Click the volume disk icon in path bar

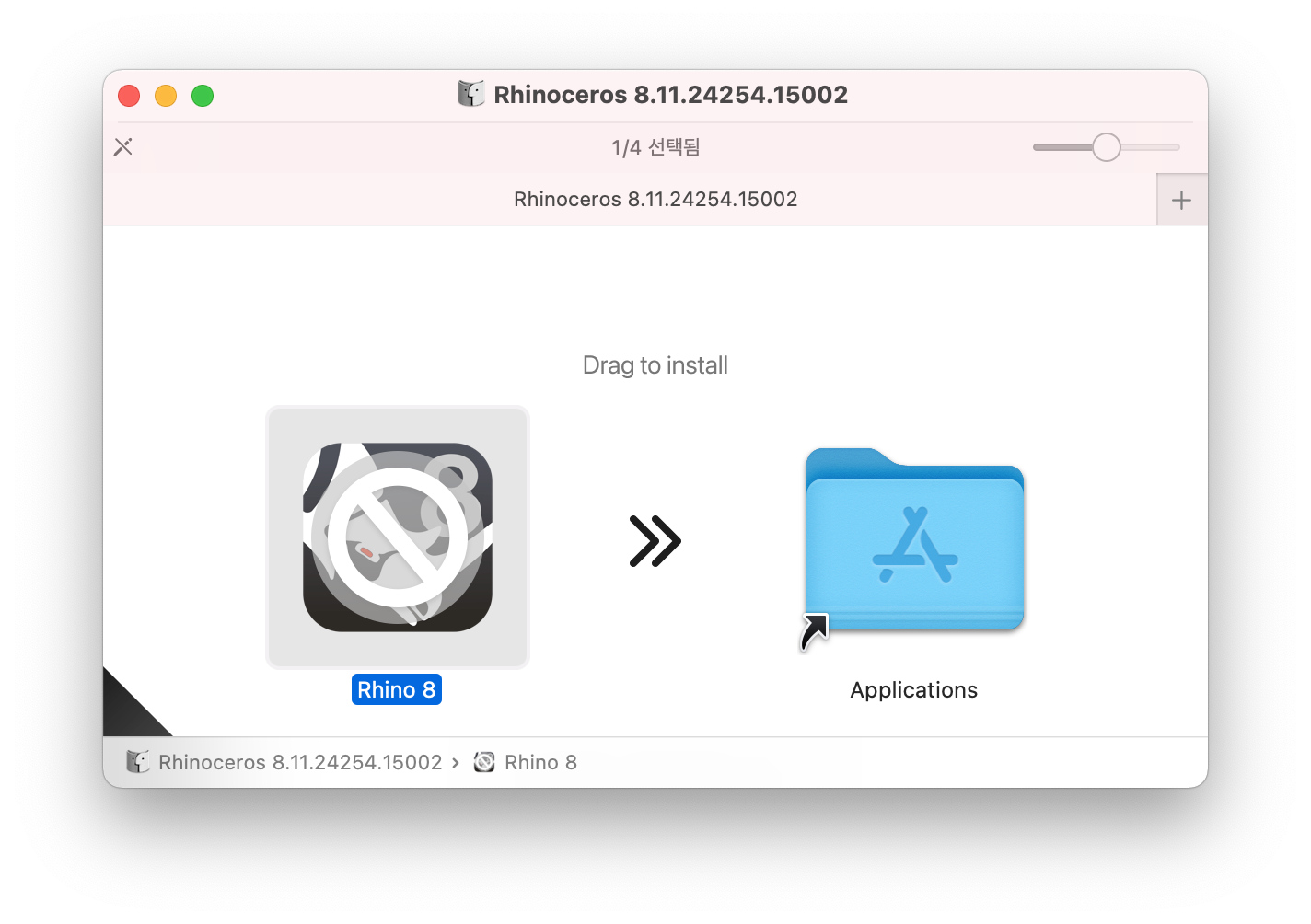pyautogui.click(x=138, y=761)
